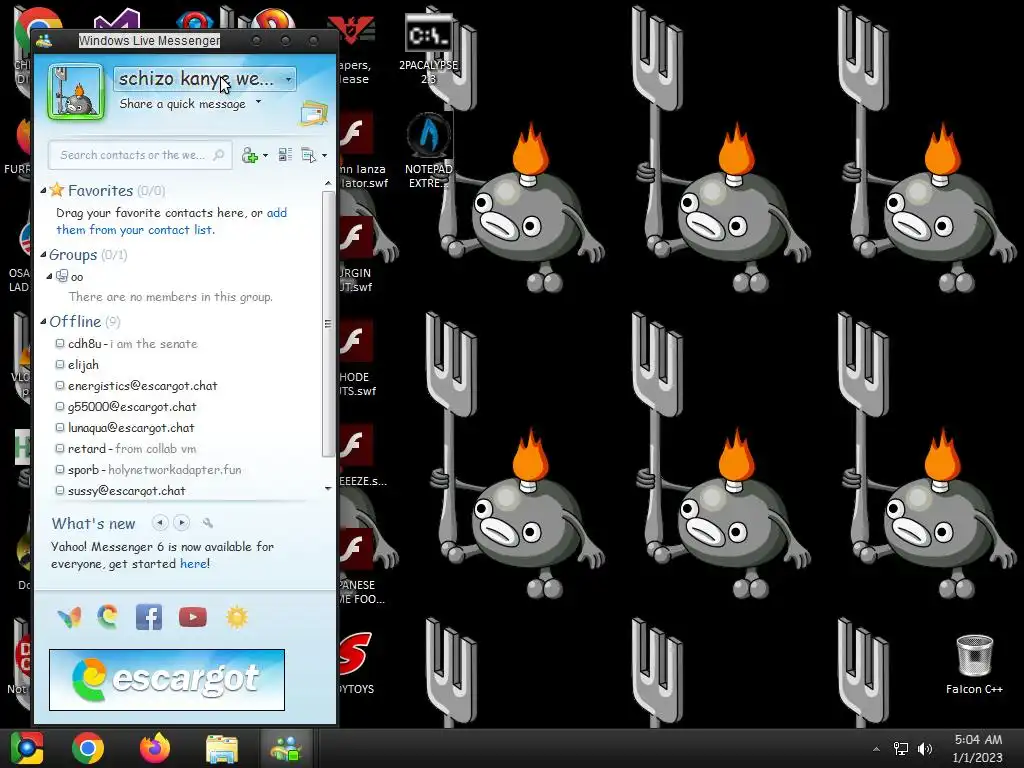Click the contact list scrollbar up arrow

tap(328, 184)
